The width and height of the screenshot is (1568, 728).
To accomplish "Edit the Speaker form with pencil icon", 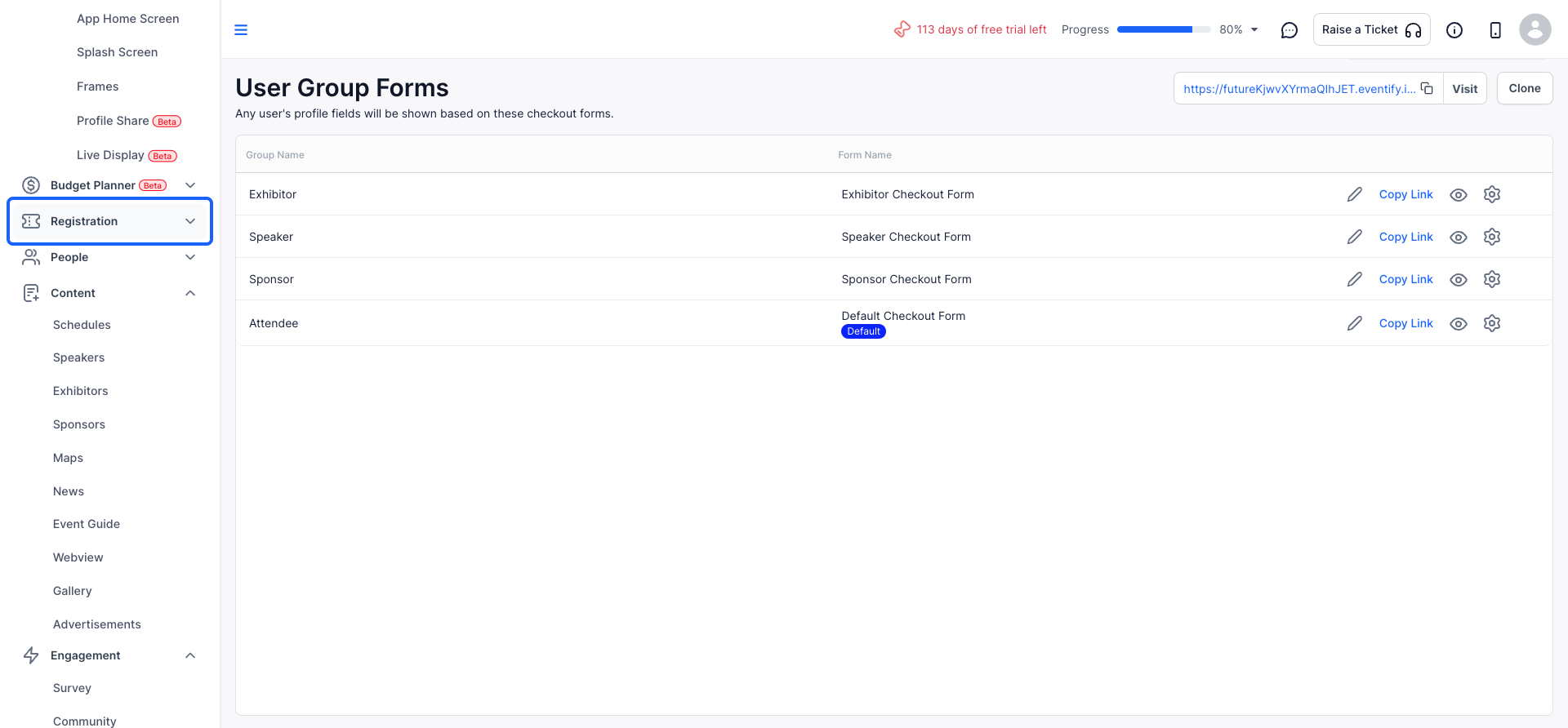I will point(1355,237).
